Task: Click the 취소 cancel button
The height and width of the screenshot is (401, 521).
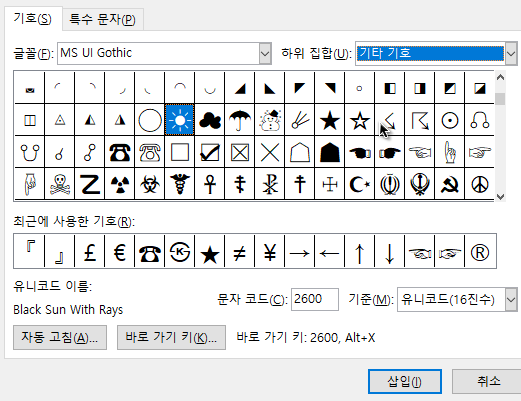Action: [488, 381]
